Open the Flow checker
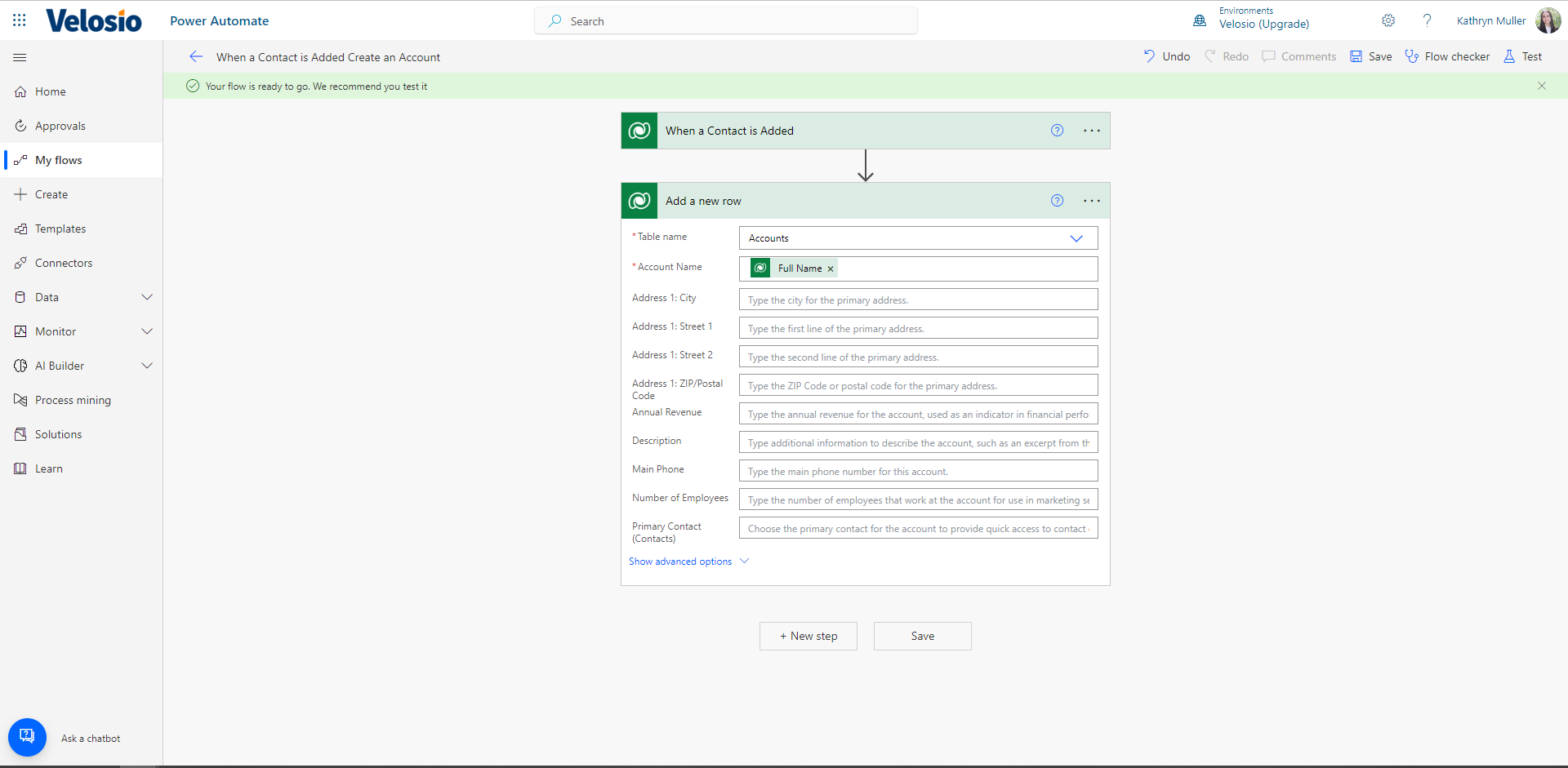 pos(1447,56)
